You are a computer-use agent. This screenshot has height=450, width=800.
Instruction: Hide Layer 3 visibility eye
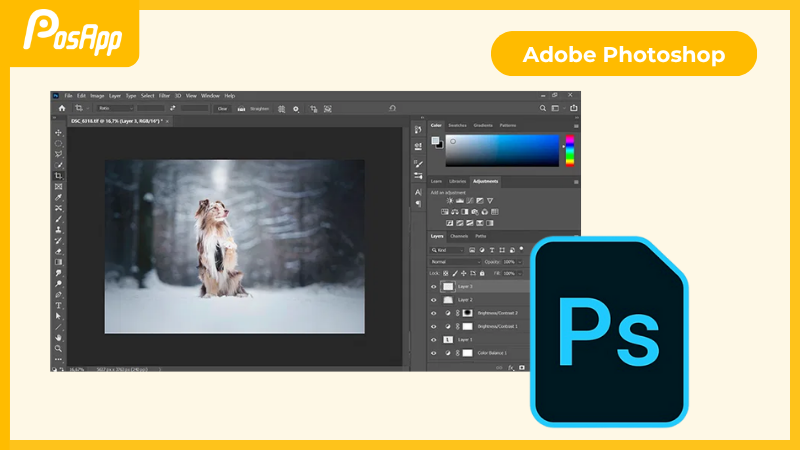pos(434,287)
